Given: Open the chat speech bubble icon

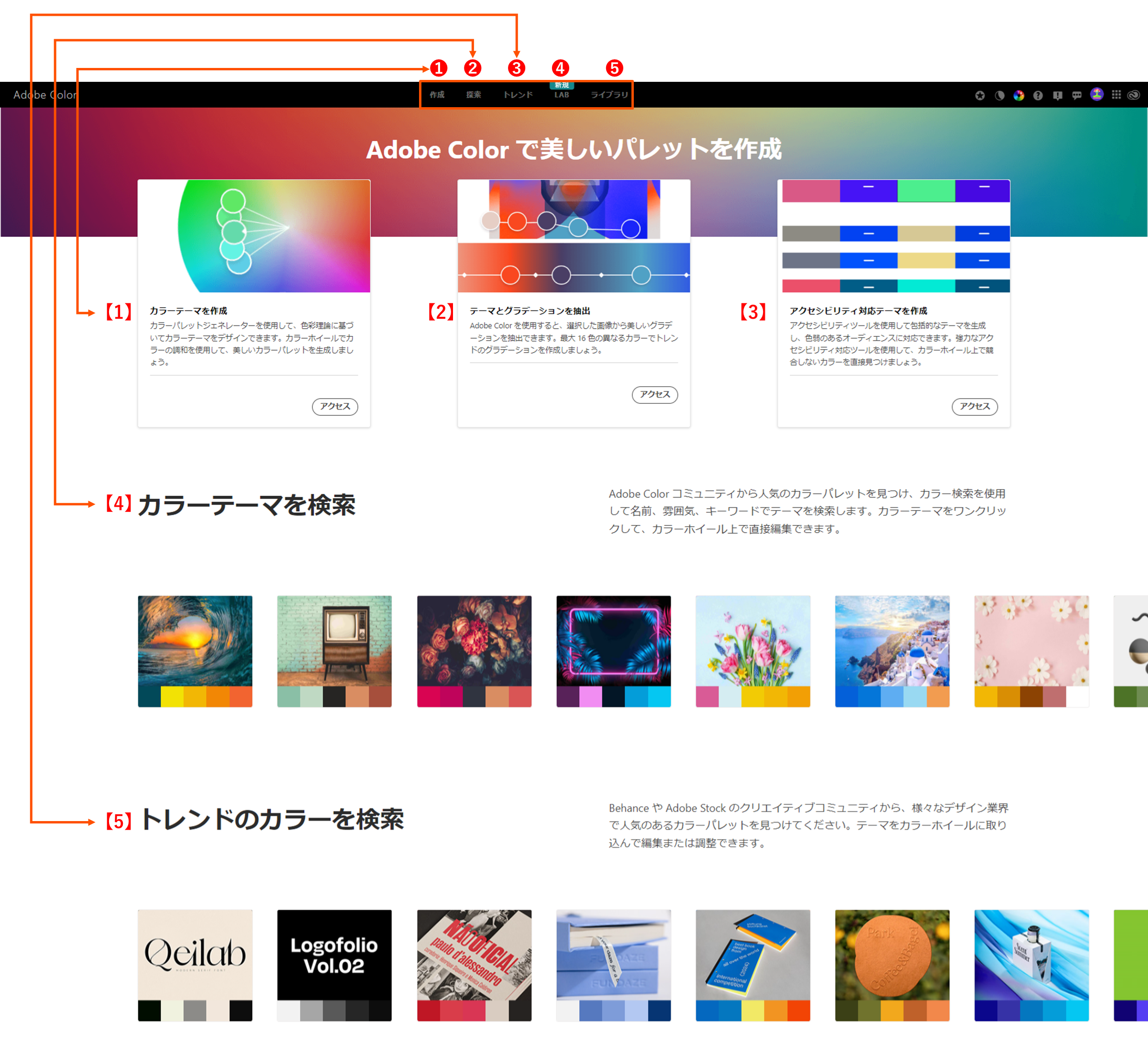Looking at the screenshot, I should coord(1077,95).
